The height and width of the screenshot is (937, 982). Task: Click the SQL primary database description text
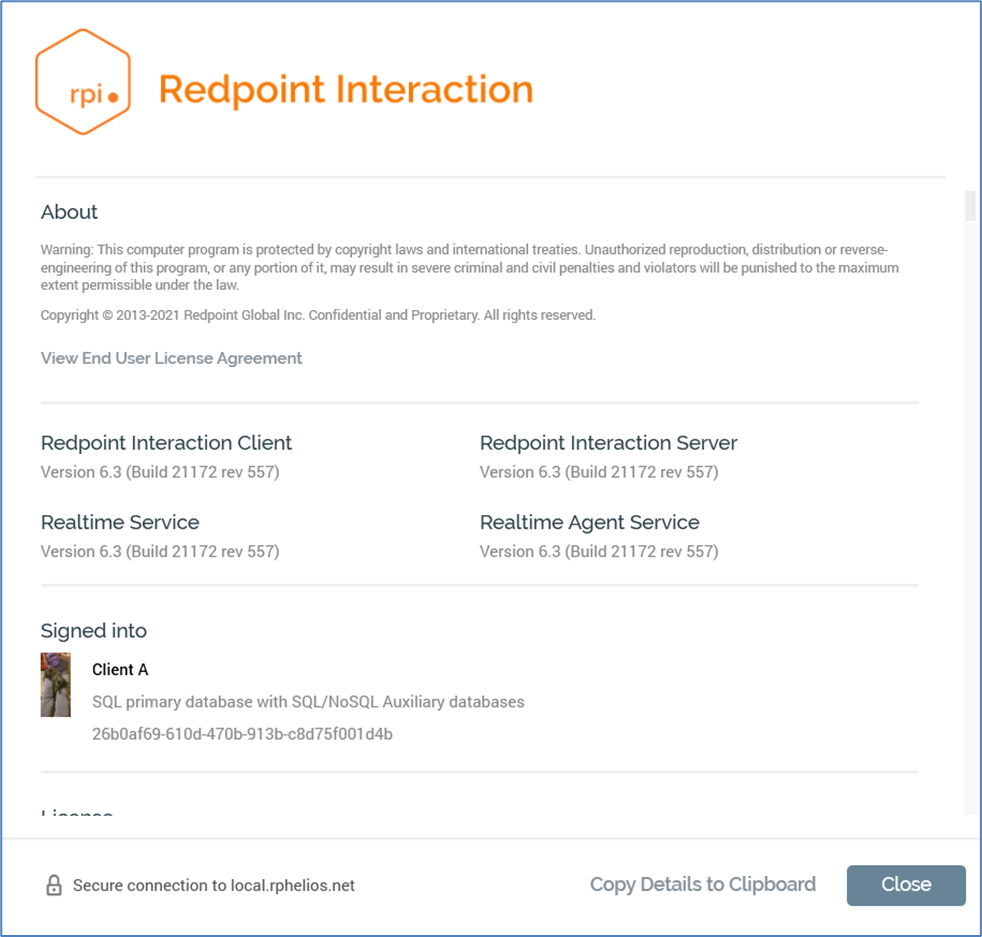(x=308, y=702)
